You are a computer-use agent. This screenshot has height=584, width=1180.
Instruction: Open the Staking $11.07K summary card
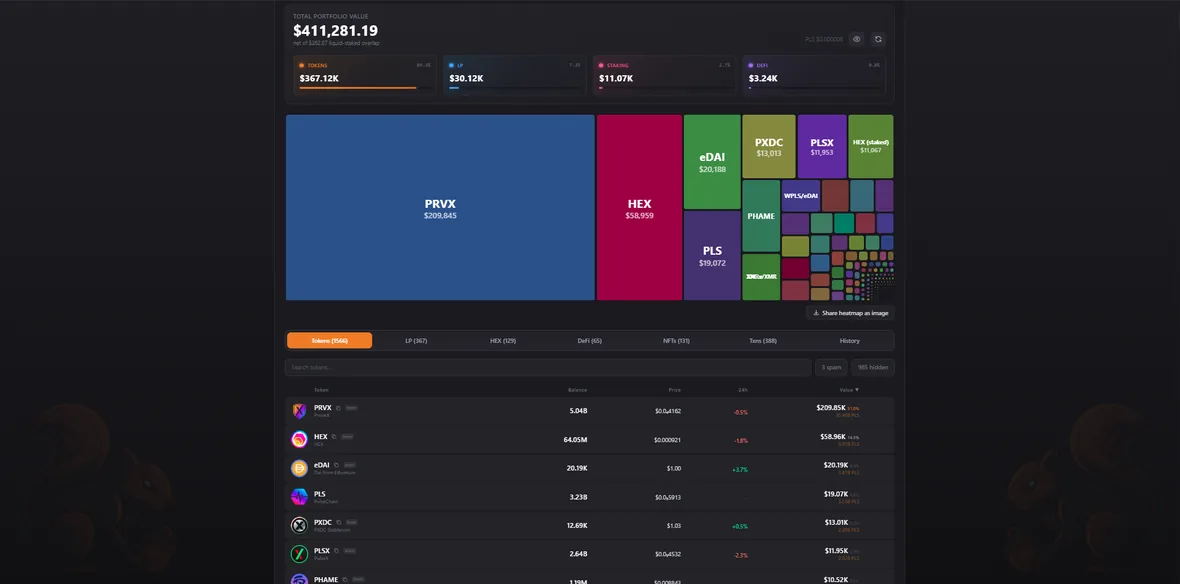664,75
